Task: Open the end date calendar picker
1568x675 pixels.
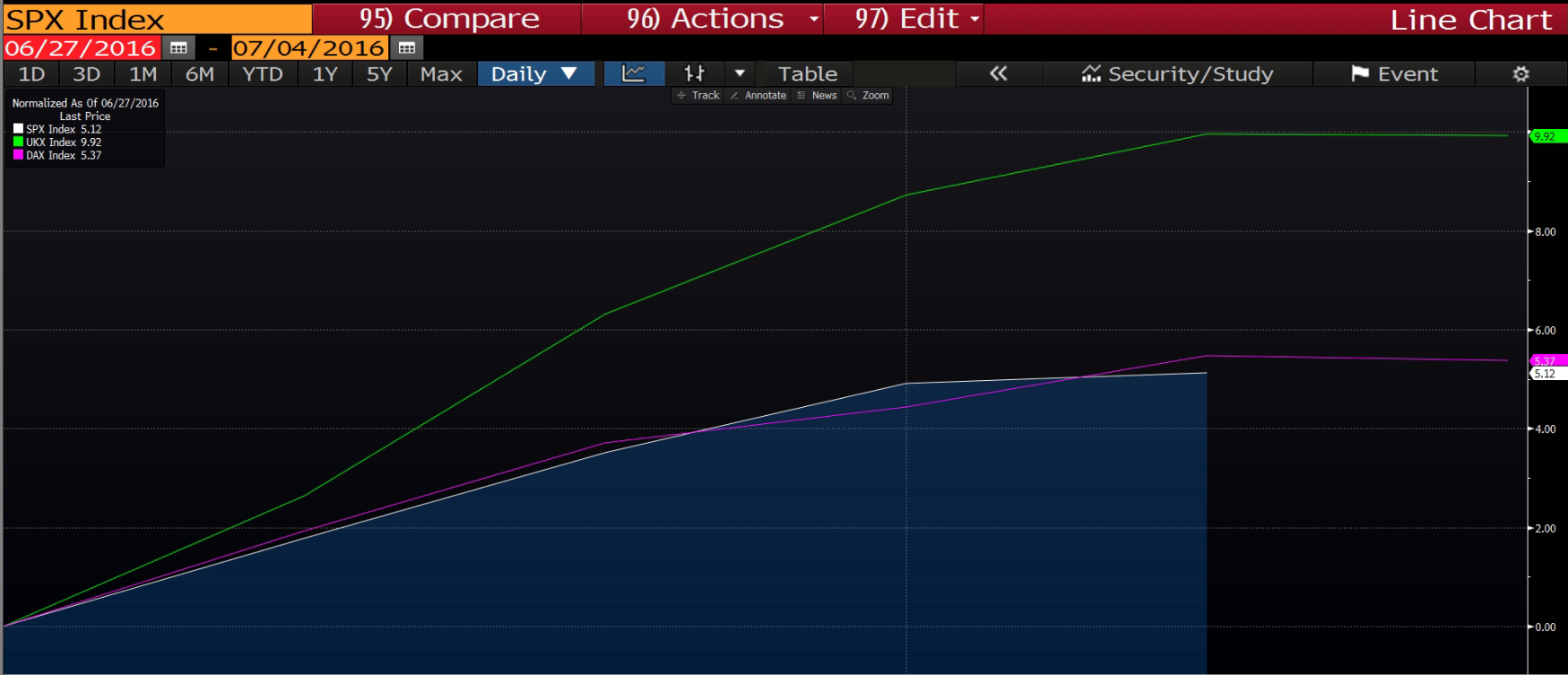Action: pyautogui.click(x=407, y=48)
